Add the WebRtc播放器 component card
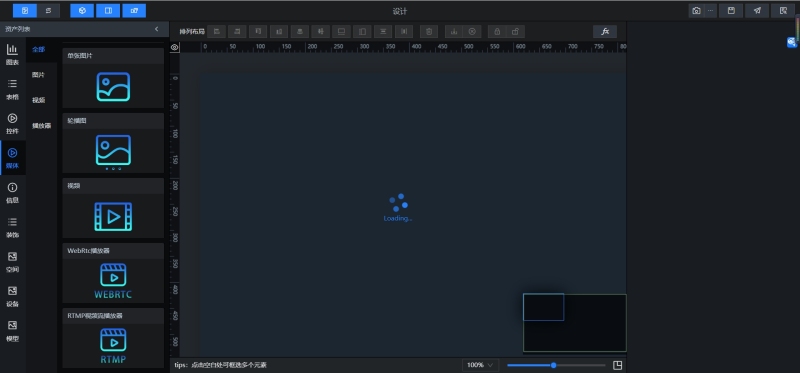The height and width of the screenshot is (373, 800). tap(113, 273)
